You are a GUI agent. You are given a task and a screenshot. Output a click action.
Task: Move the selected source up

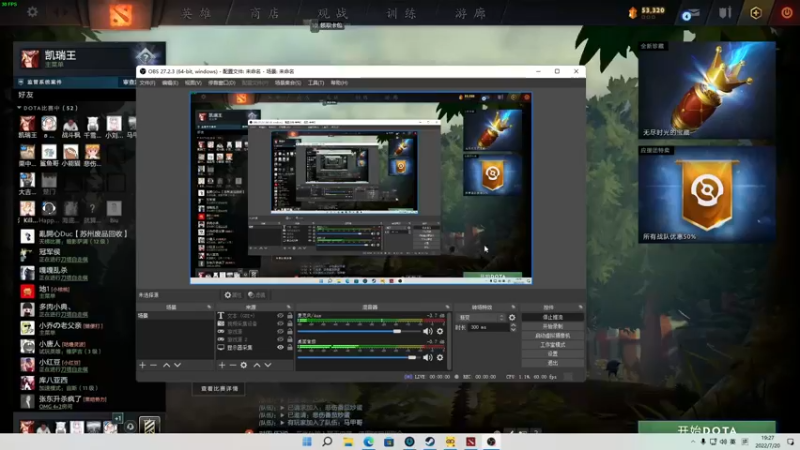click(x=257, y=365)
